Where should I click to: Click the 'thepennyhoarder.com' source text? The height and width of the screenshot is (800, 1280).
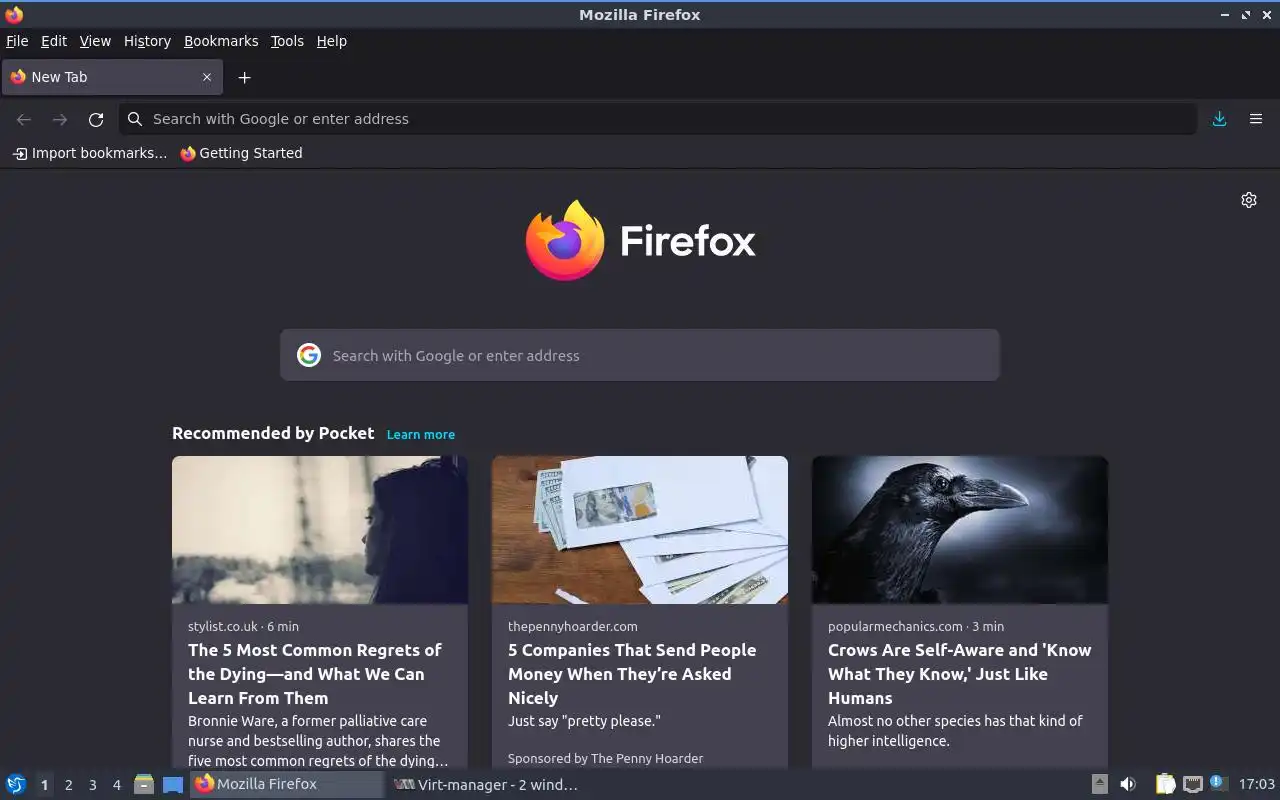click(572, 626)
